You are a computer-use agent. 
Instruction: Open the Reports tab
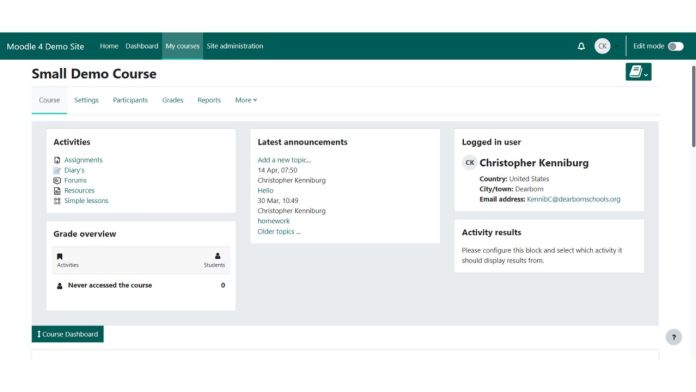pyautogui.click(x=209, y=100)
